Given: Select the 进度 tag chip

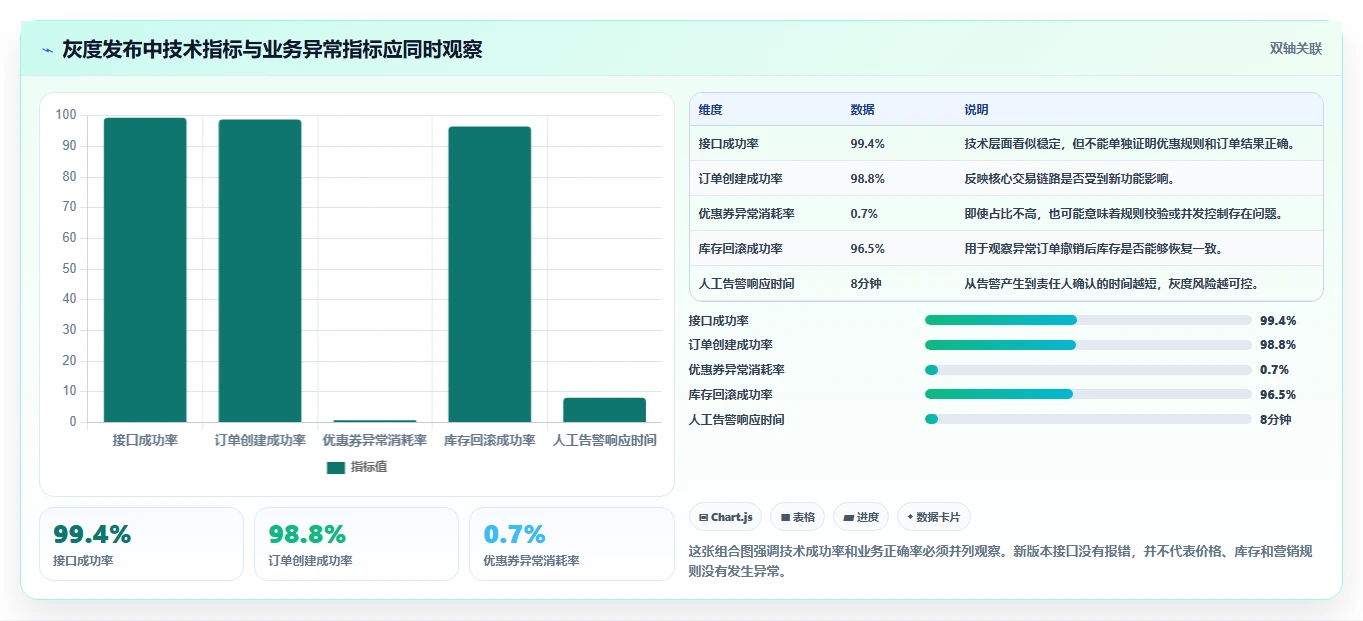Looking at the screenshot, I should pos(861,517).
